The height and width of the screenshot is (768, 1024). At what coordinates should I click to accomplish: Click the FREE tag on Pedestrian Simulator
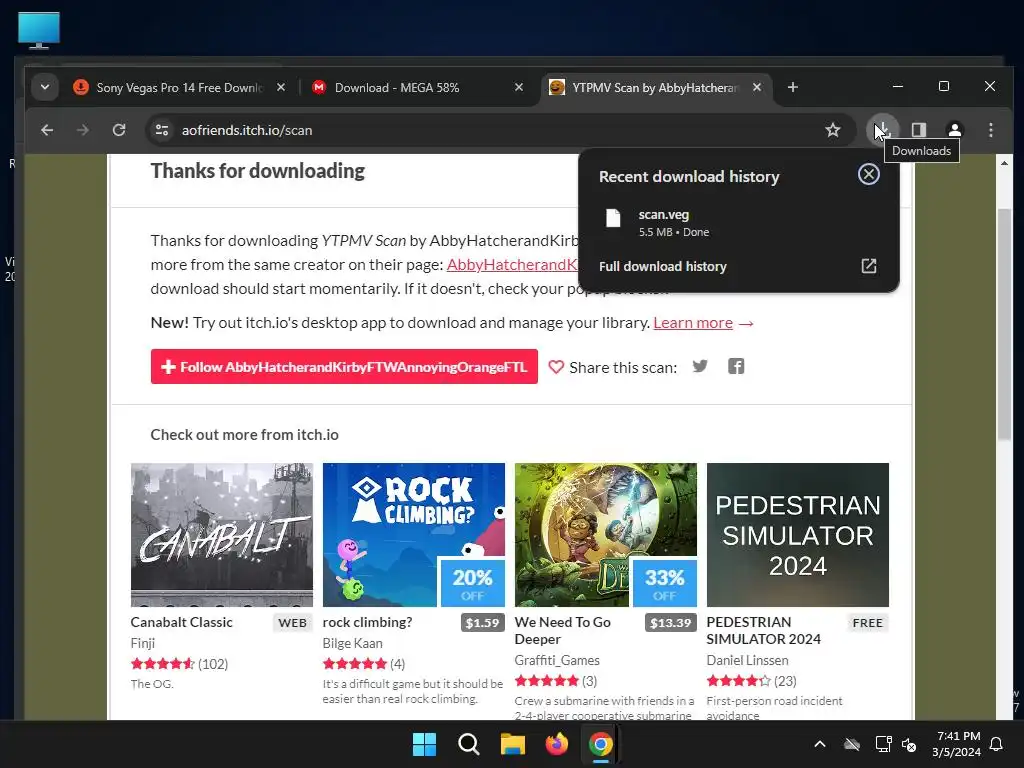pos(867,622)
